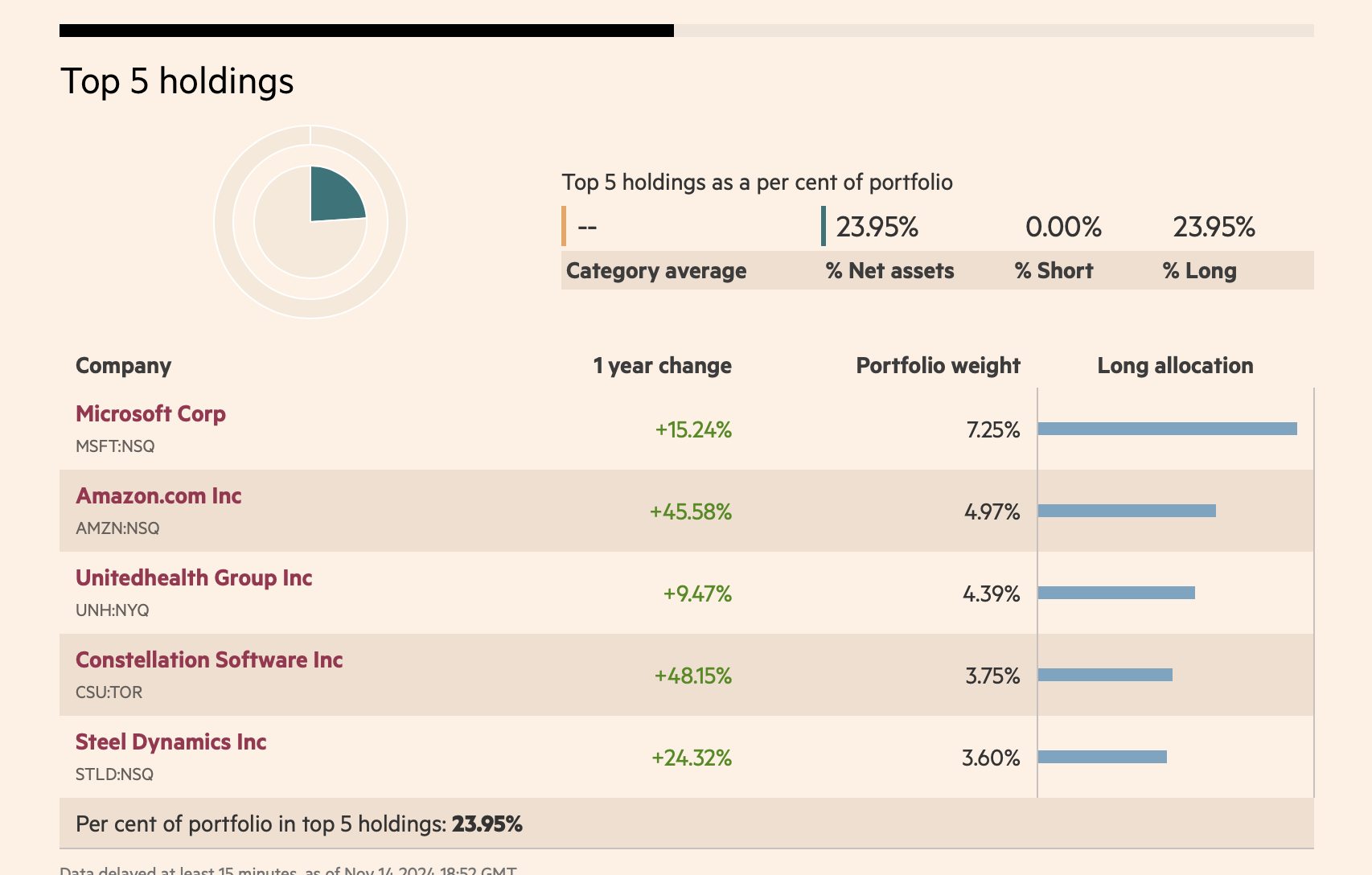The height and width of the screenshot is (875, 1372).
Task: Click the Top 5 holdings heading
Action: (177, 81)
